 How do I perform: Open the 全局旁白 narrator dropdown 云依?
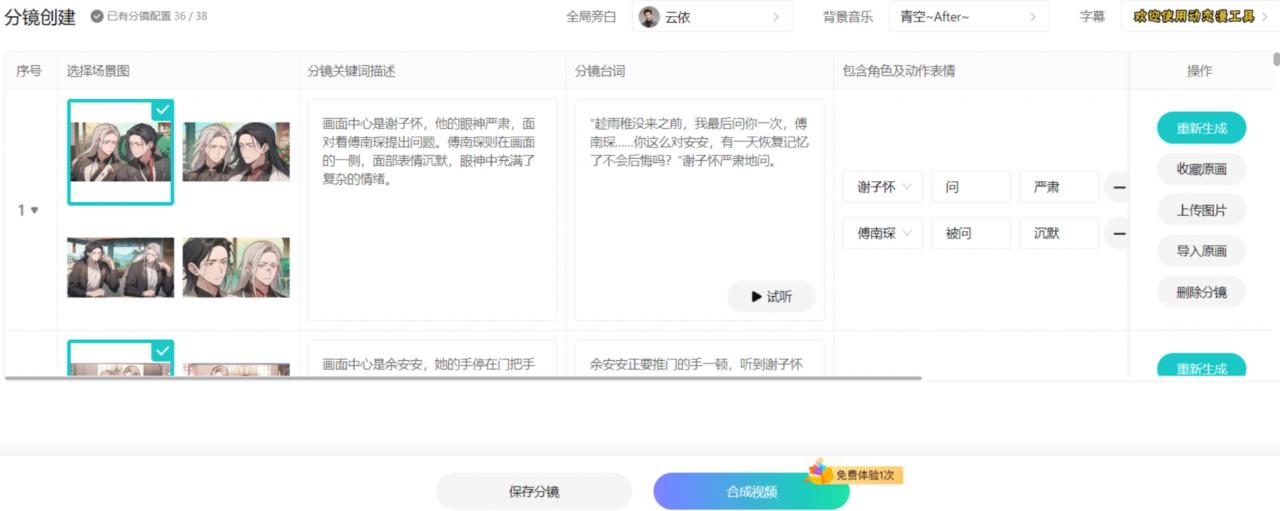(712, 16)
